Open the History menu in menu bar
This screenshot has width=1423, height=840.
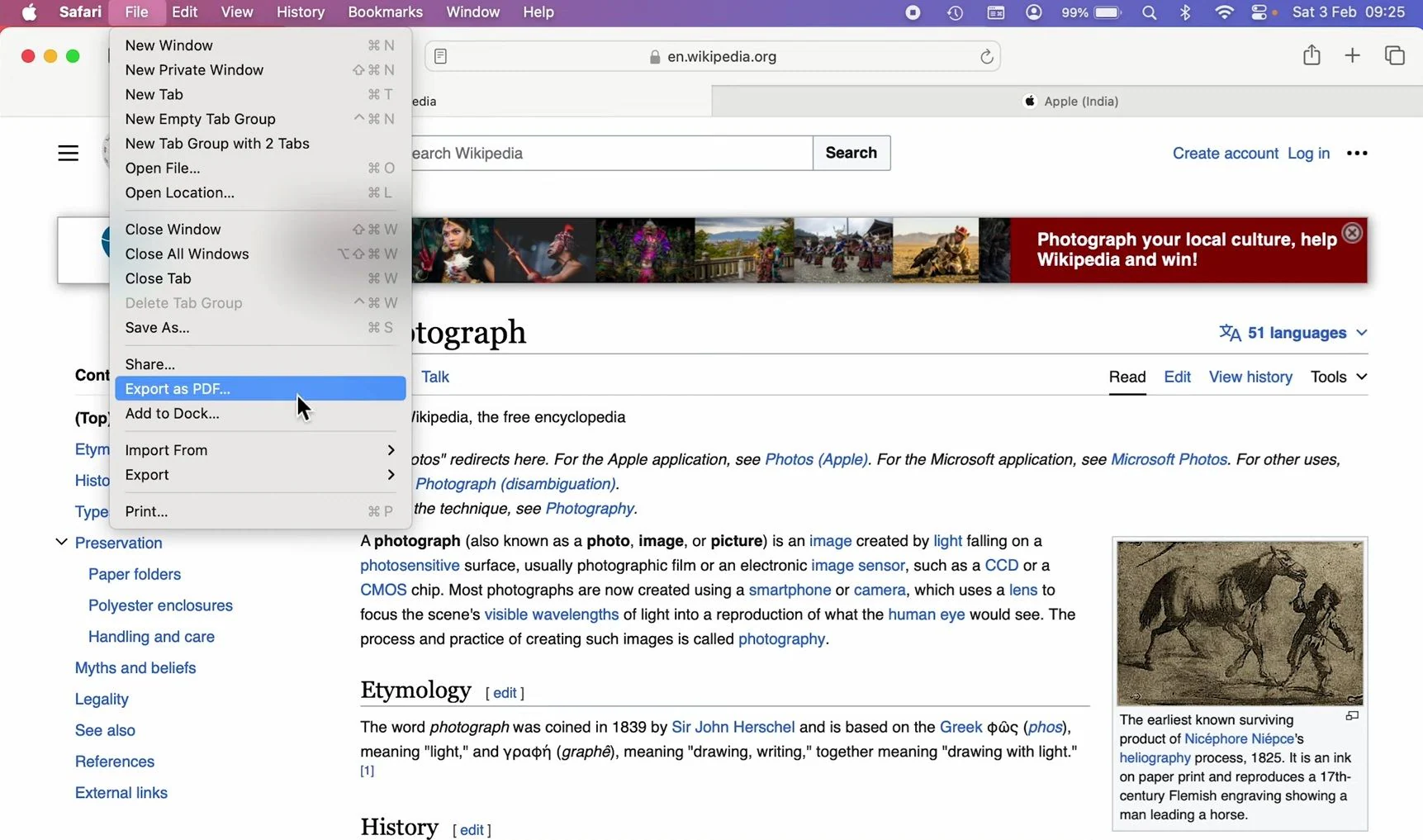point(301,12)
